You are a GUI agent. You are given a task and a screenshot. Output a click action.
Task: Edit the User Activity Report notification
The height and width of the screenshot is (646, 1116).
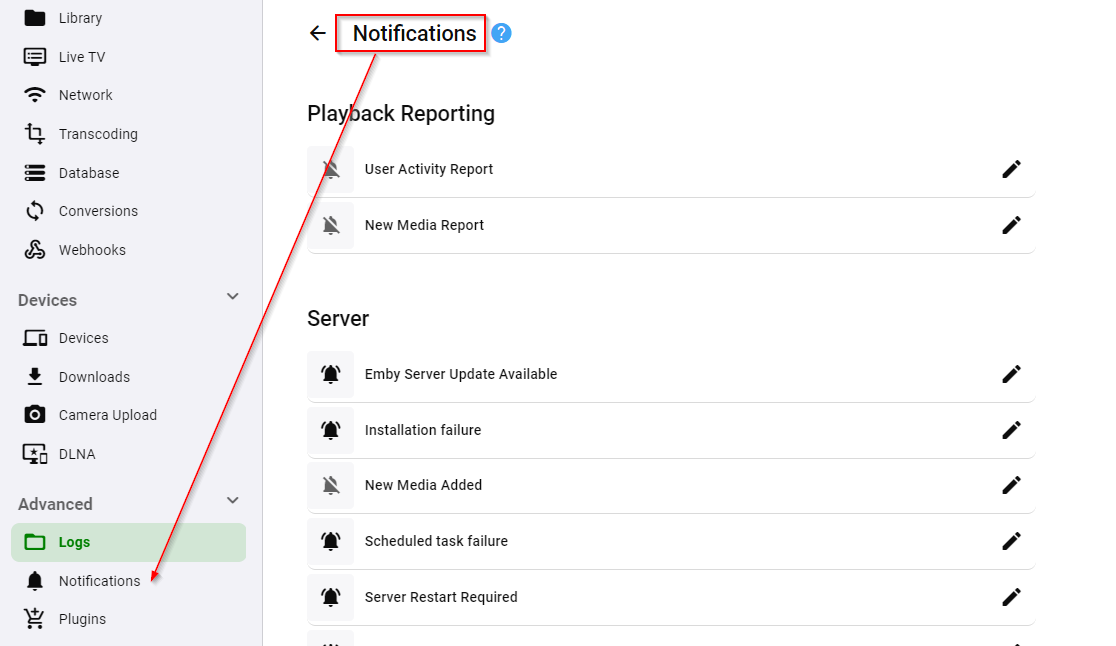tap(1011, 169)
